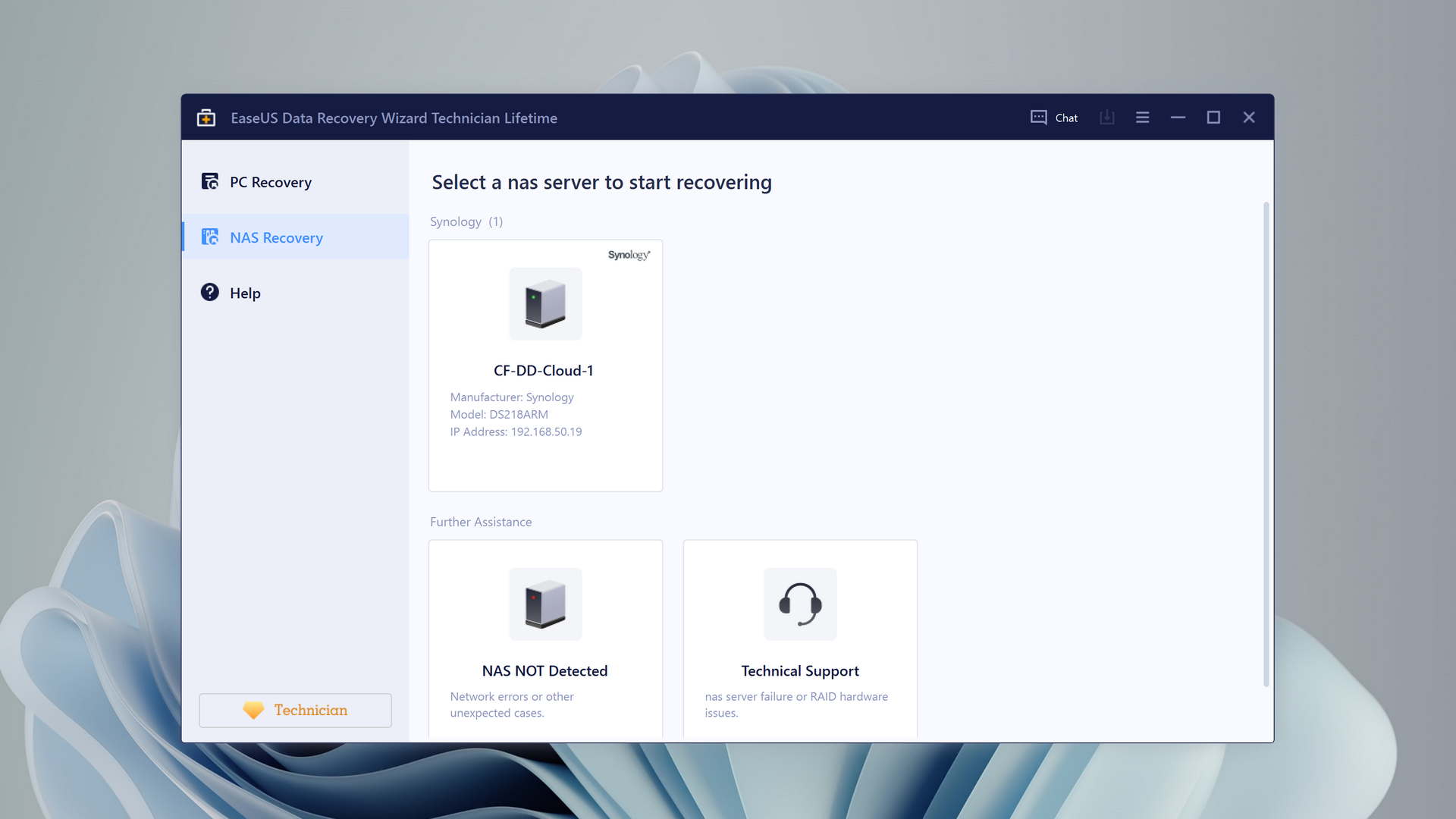Click the NAS Recovery sidebar icon
The image size is (1456, 819).
(210, 237)
